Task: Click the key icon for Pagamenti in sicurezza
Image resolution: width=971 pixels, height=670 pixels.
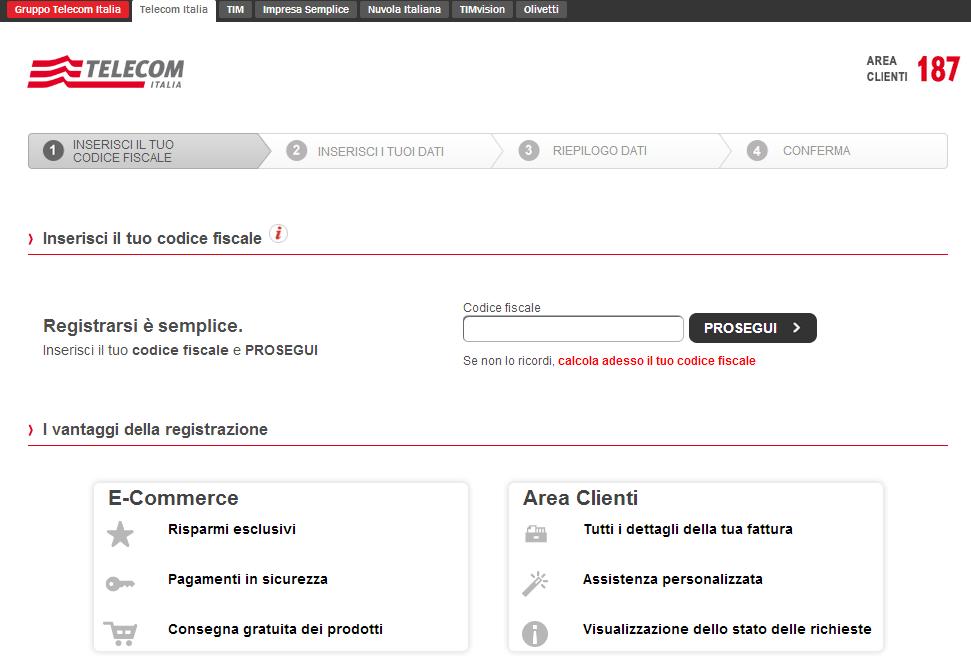Action: point(120,583)
